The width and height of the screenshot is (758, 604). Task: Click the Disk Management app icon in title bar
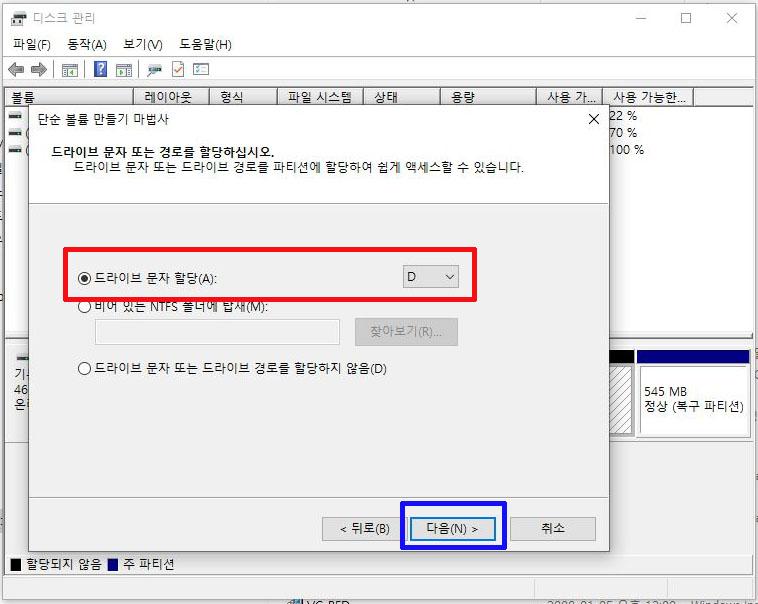(19, 19)
